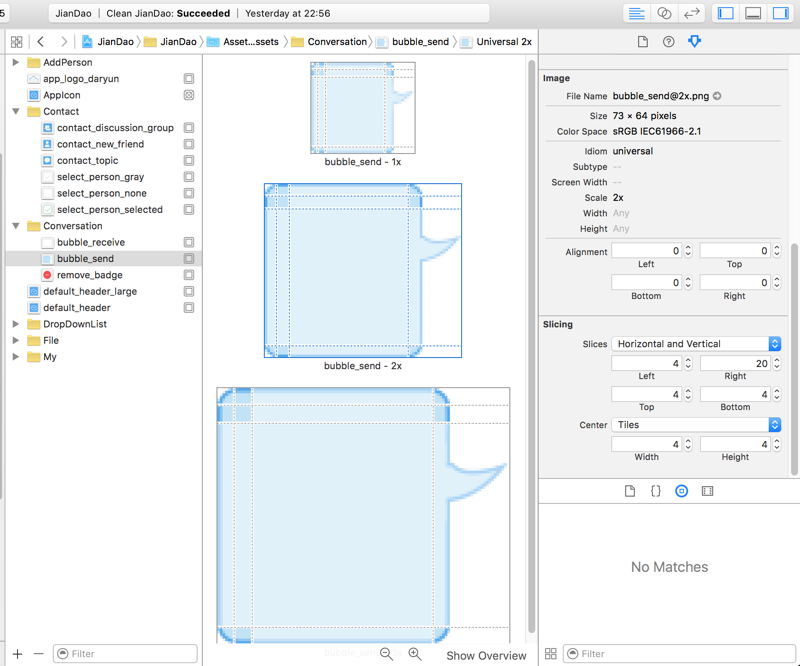Open the Center Tiles dropdown
Screen dimensions: 800x666
click(696, 425)
